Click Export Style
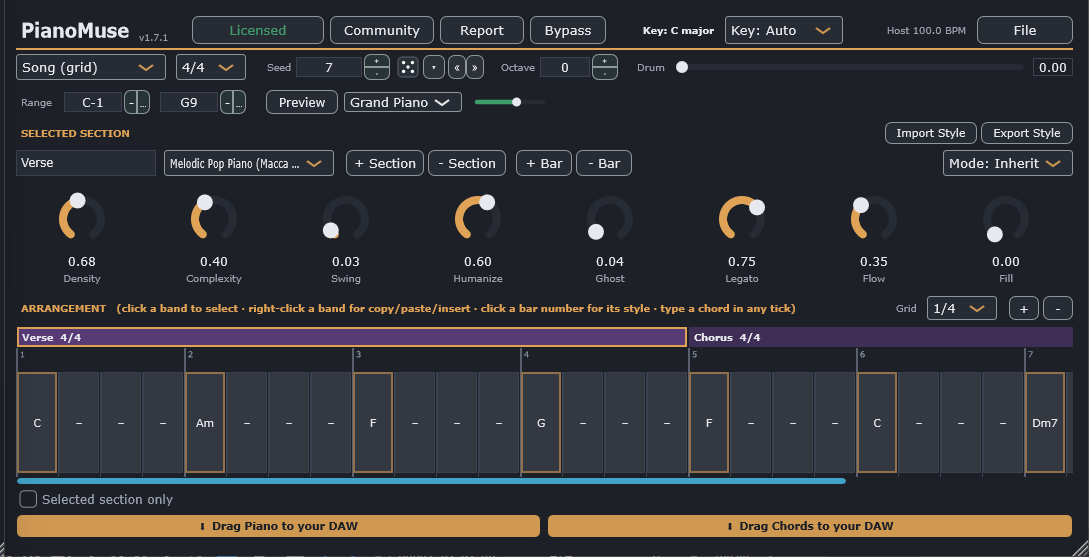1089x557 pixels. coord(1026,133)
